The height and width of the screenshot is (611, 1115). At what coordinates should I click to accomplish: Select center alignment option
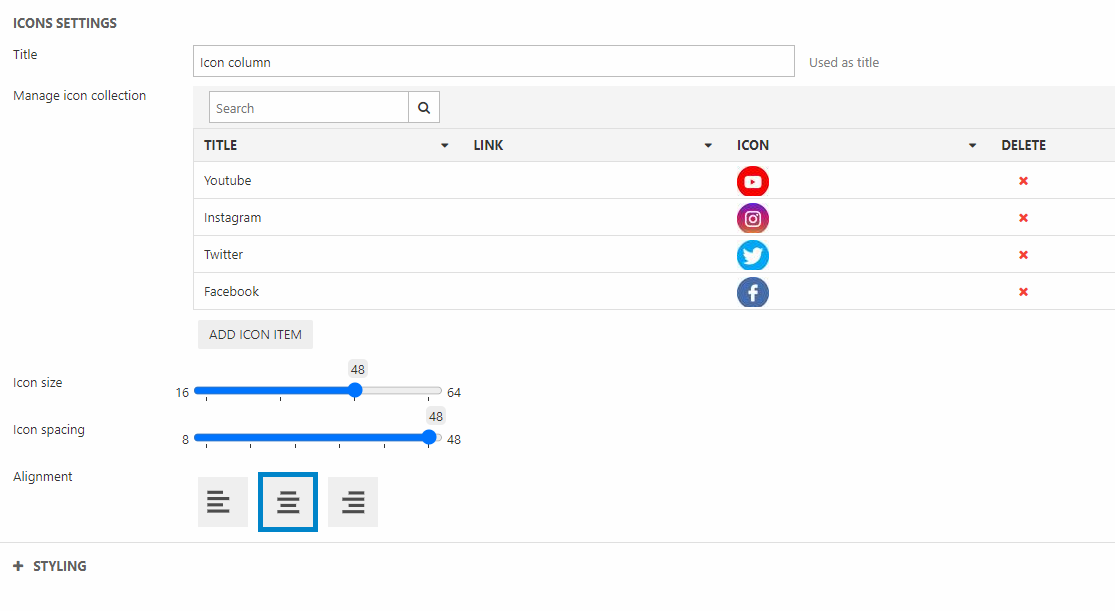click(x=288, y=502)
